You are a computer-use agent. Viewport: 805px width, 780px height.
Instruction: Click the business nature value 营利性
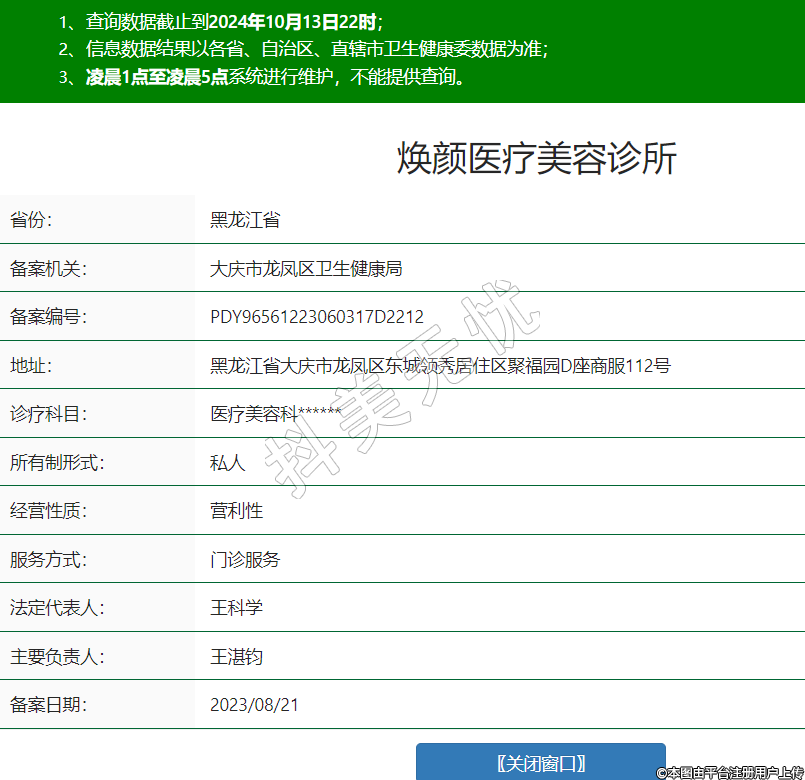(x=236, y=511)
